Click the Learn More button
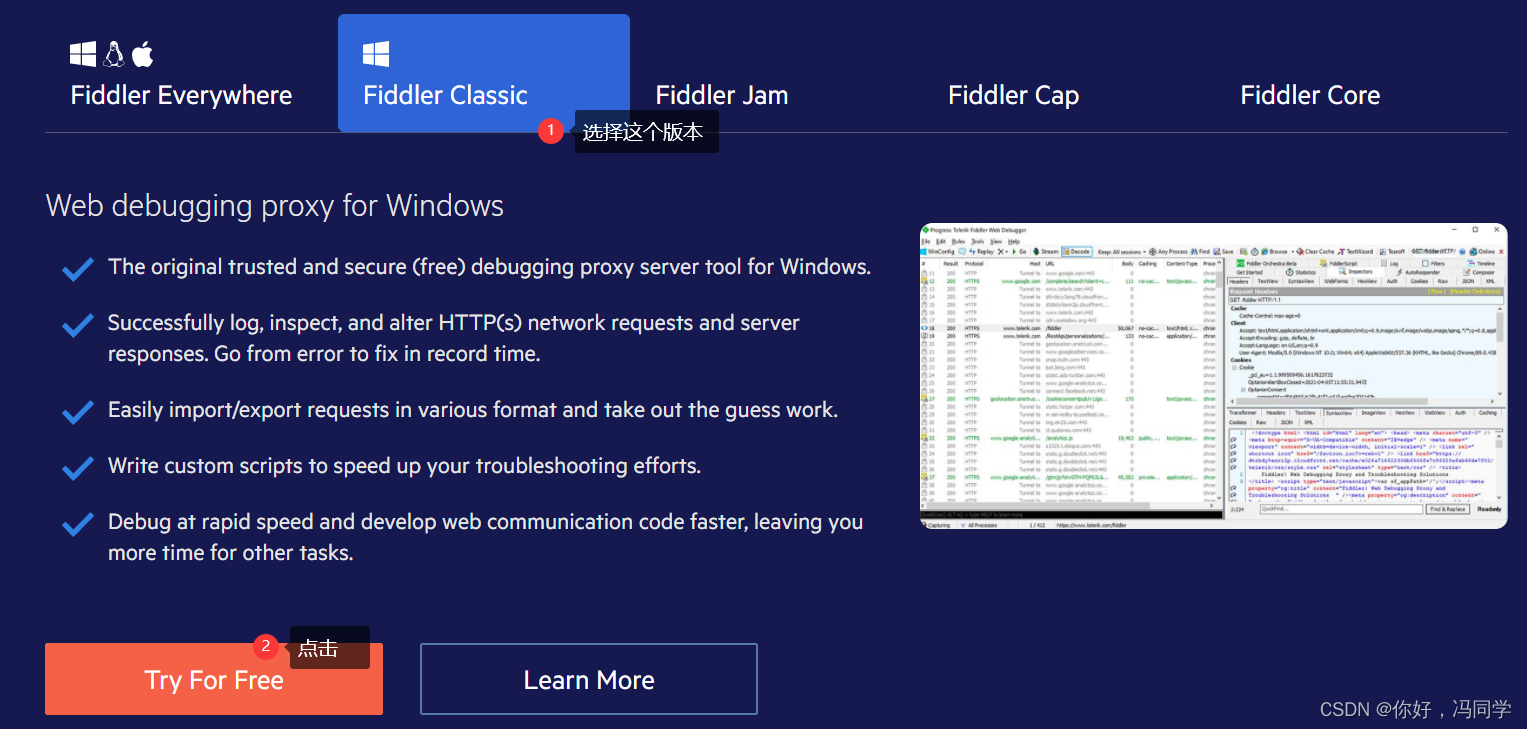1527x729 pixels. click(589, 679)
